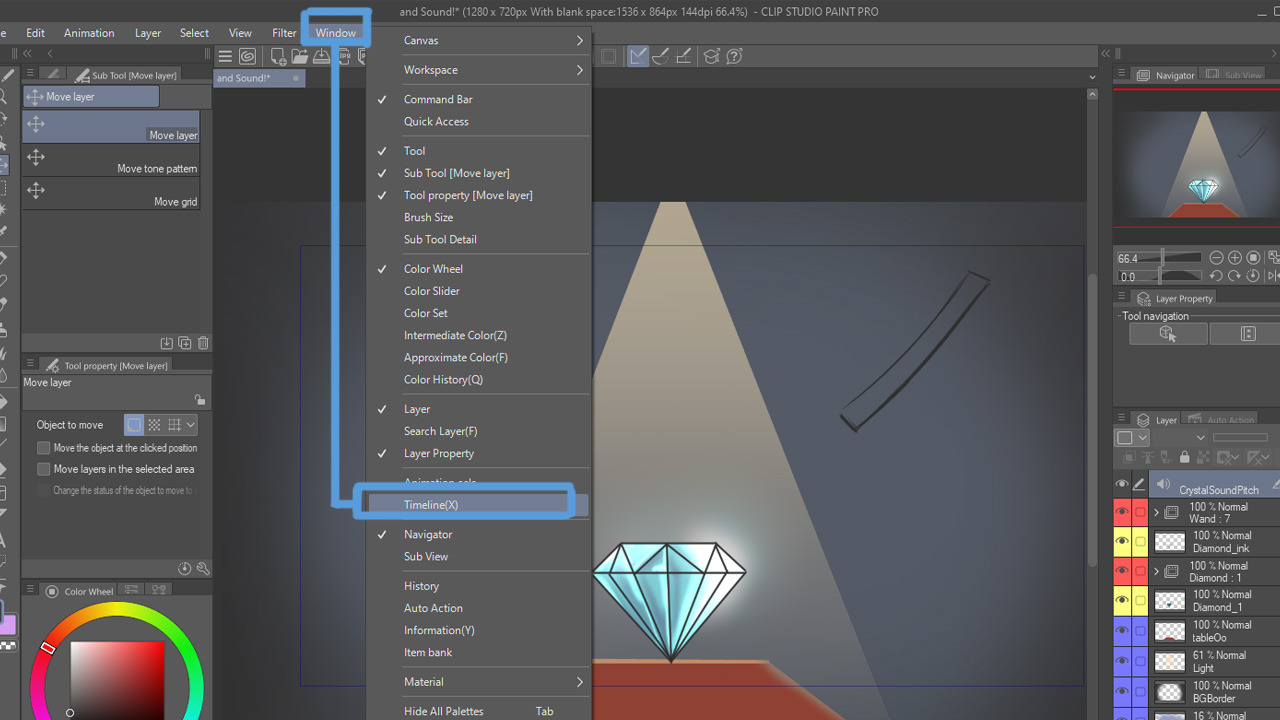The height and width of the screenshot is (720, 1280).
Task: Check 'Move layers in the selected area'
Action: (x=44, y=469)
